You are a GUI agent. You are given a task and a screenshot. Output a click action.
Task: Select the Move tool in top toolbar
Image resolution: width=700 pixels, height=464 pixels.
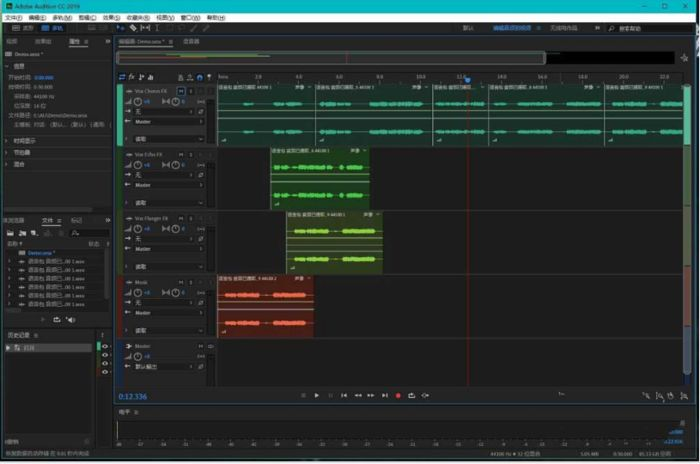121,28
